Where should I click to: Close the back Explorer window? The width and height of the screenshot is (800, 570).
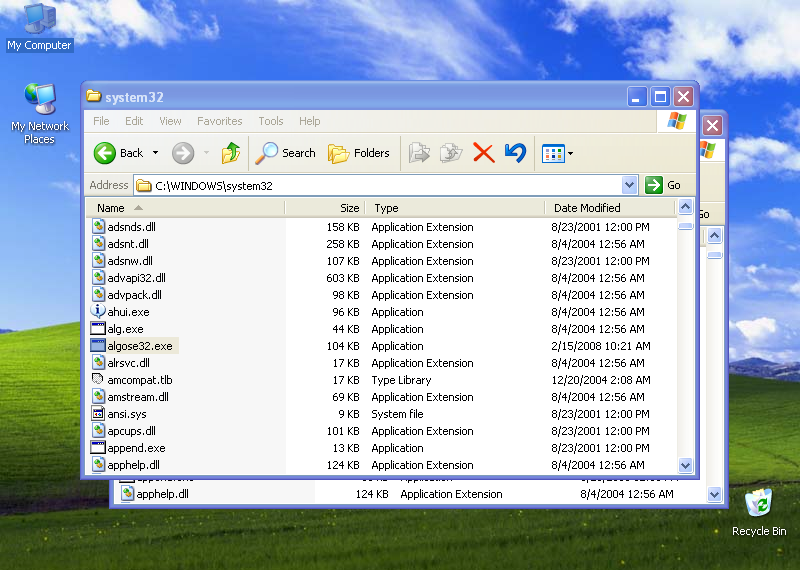coord(712,125)
